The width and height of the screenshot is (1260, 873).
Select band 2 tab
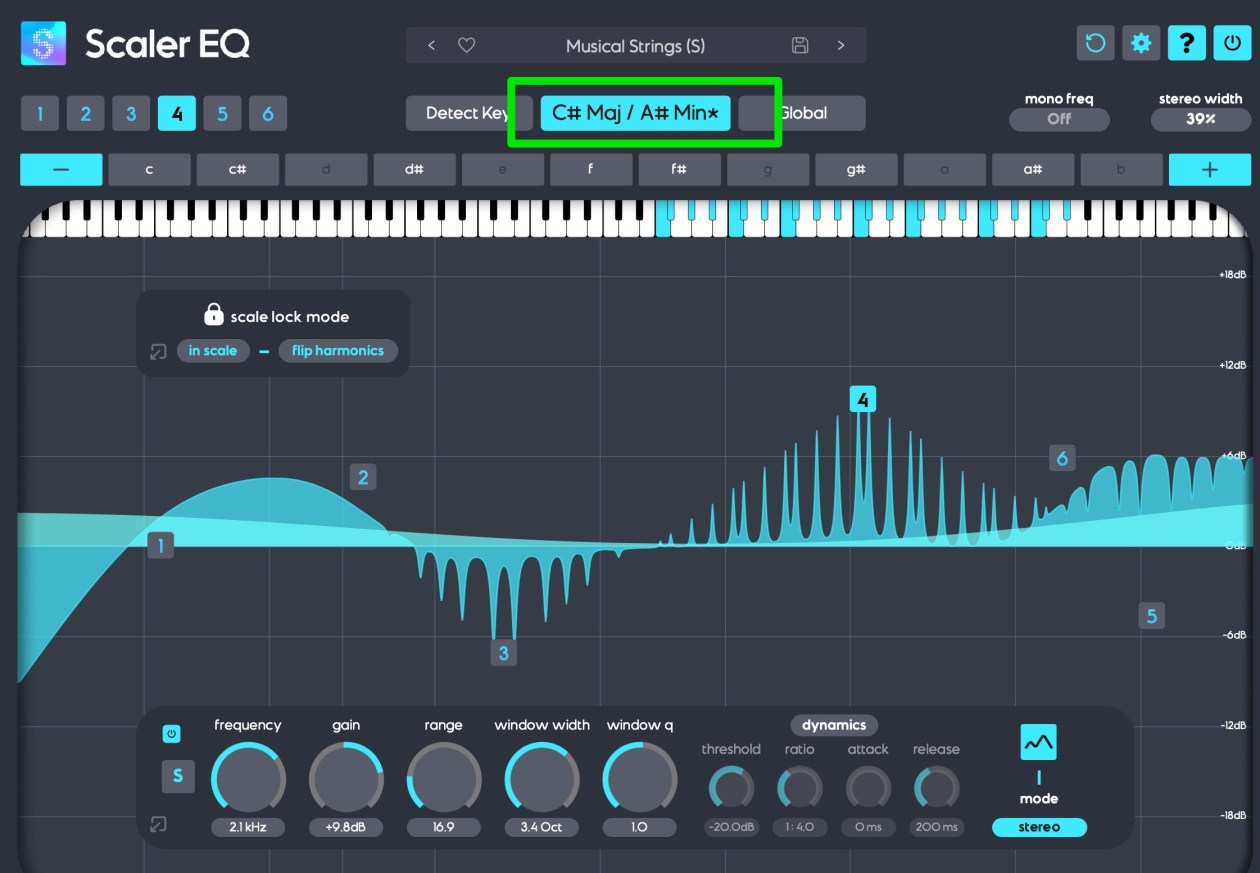86,114
